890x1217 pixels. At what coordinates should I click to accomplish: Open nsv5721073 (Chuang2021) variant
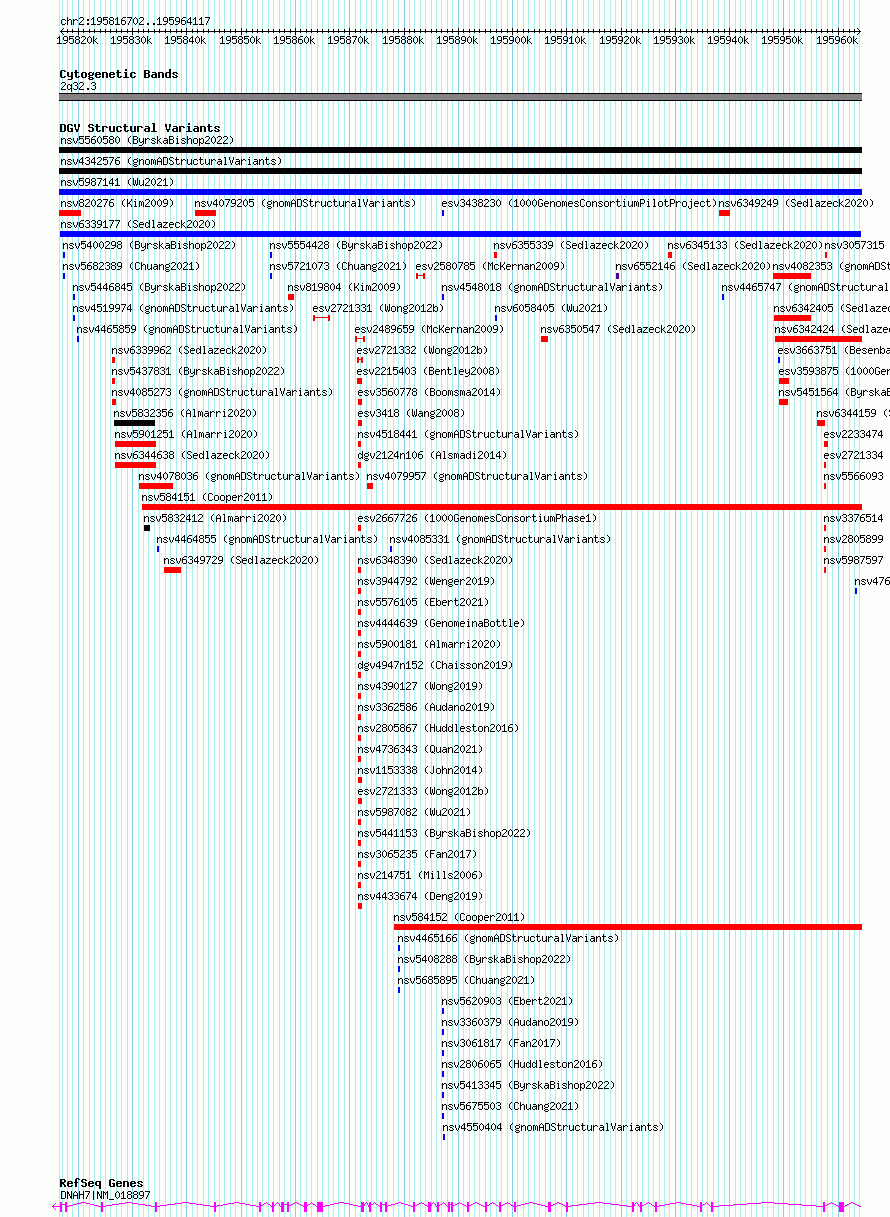click(338, 266)
